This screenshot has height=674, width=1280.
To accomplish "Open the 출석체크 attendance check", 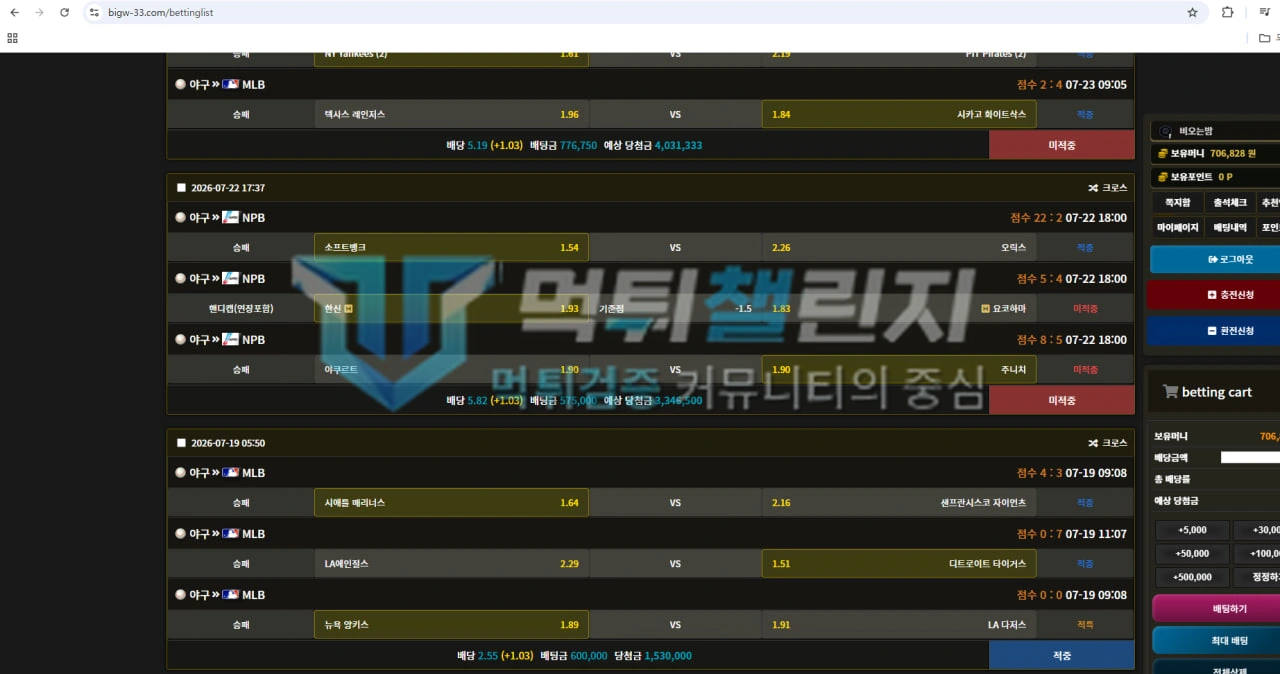I will click(1231, 203).
